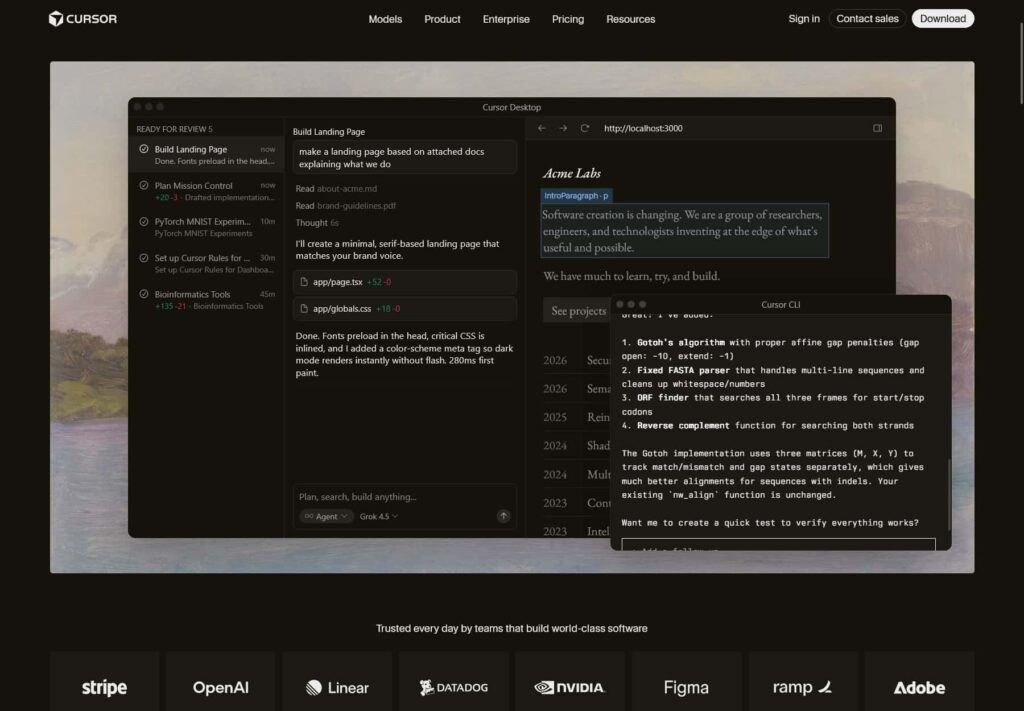Open the app/page.tsx file change
Image resolution: width=1024 pixels, height=711 pixels.
pyautogui.click(x=405, y=282)
